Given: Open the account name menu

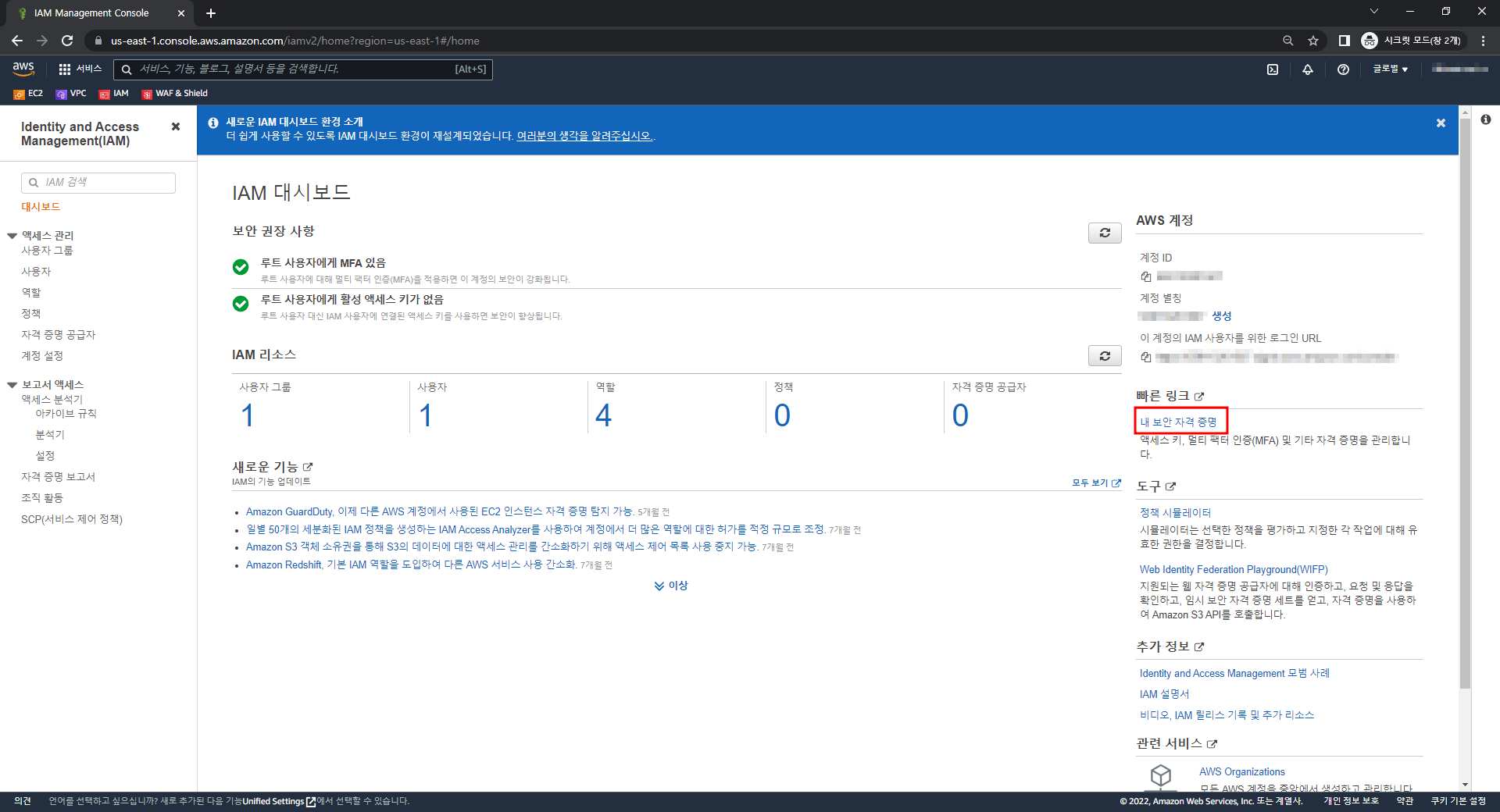Looking at the screenshot, I should [1459, 69].
